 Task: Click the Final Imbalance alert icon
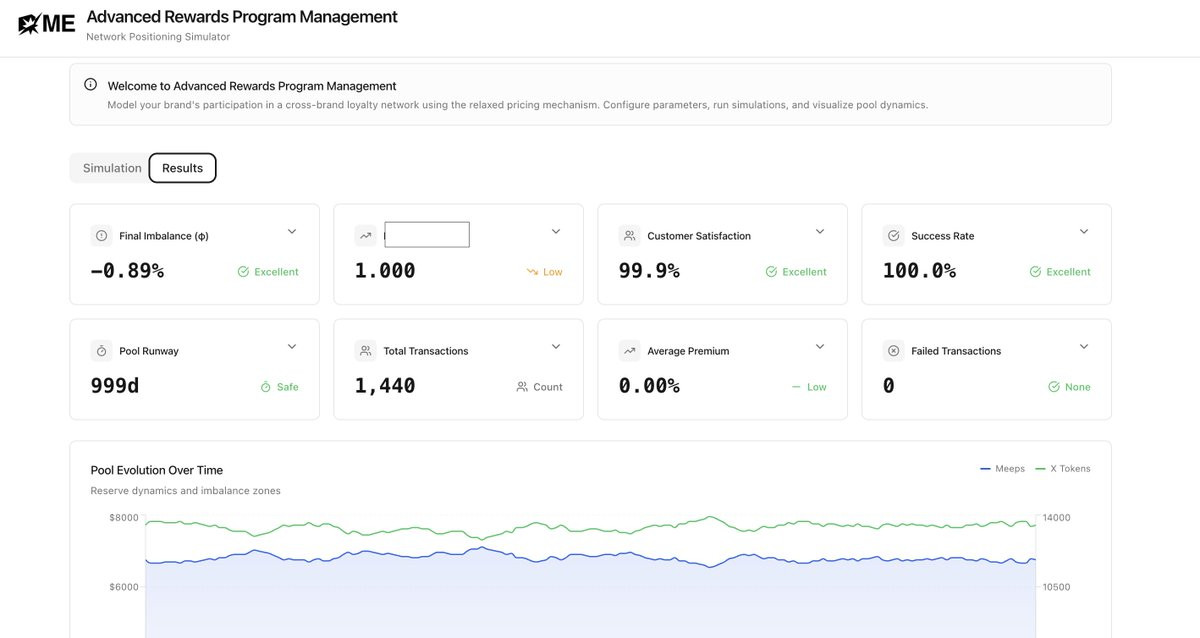click(101, 236)
